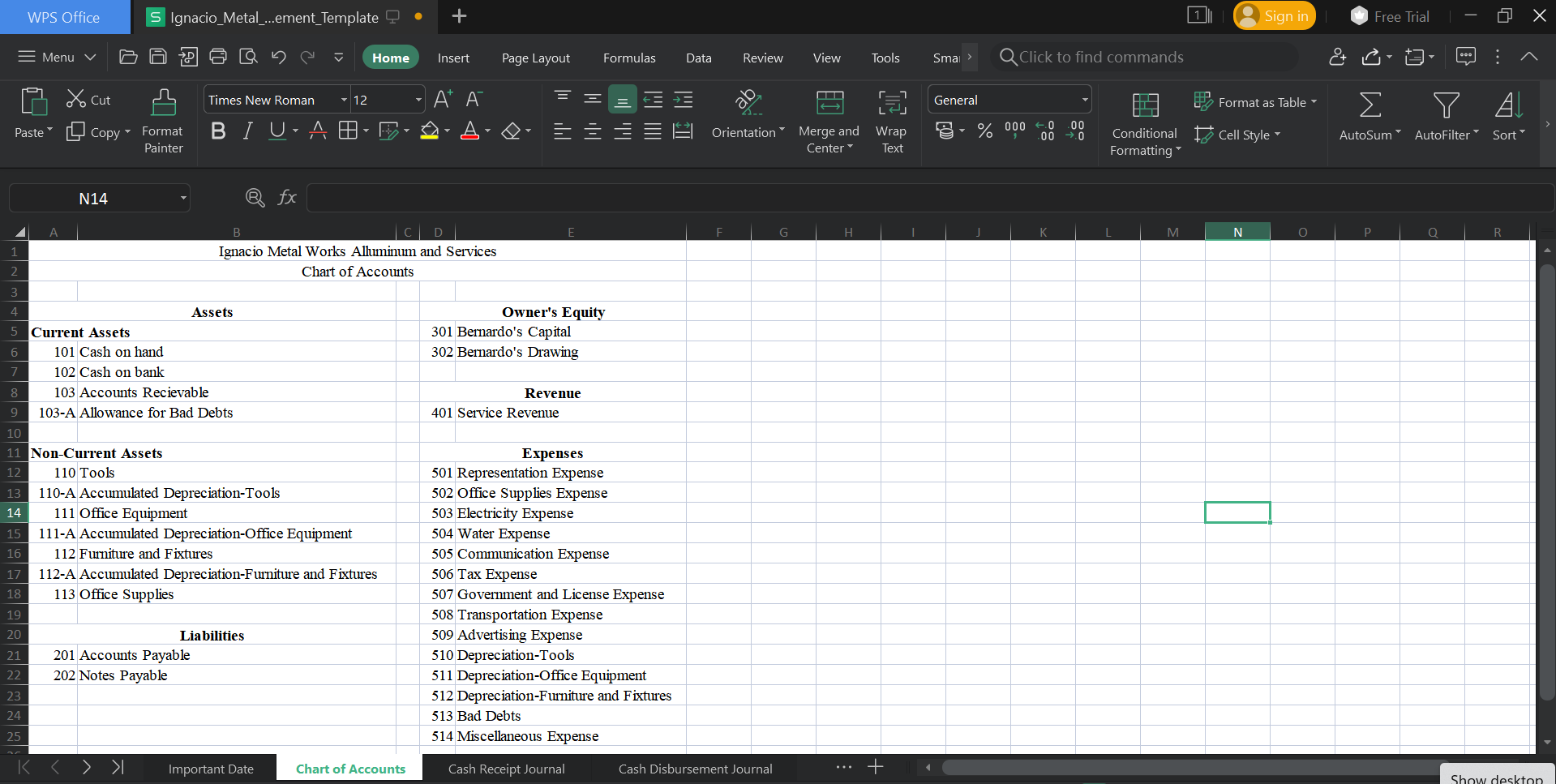Image resolution: width=1556 pixels, height=784 pixels.
Task: Add a new sheet with the plus button
Action: tap(876, 767)
